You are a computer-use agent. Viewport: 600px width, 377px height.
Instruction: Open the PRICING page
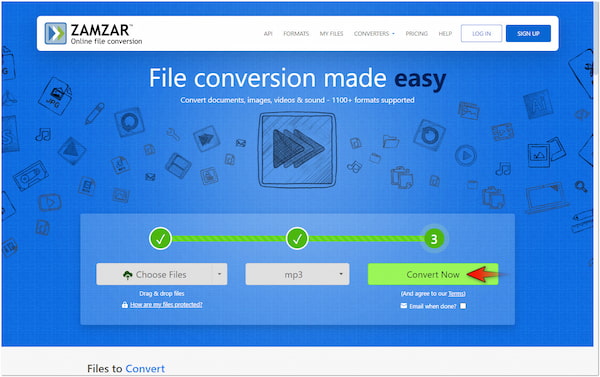(x=417, y=34)
